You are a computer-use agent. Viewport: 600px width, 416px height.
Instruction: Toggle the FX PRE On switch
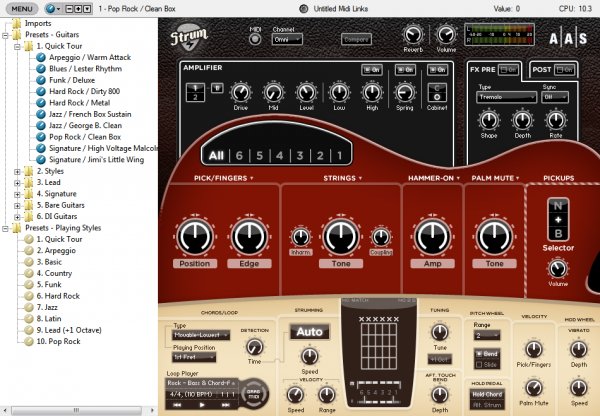pos(509,70)
